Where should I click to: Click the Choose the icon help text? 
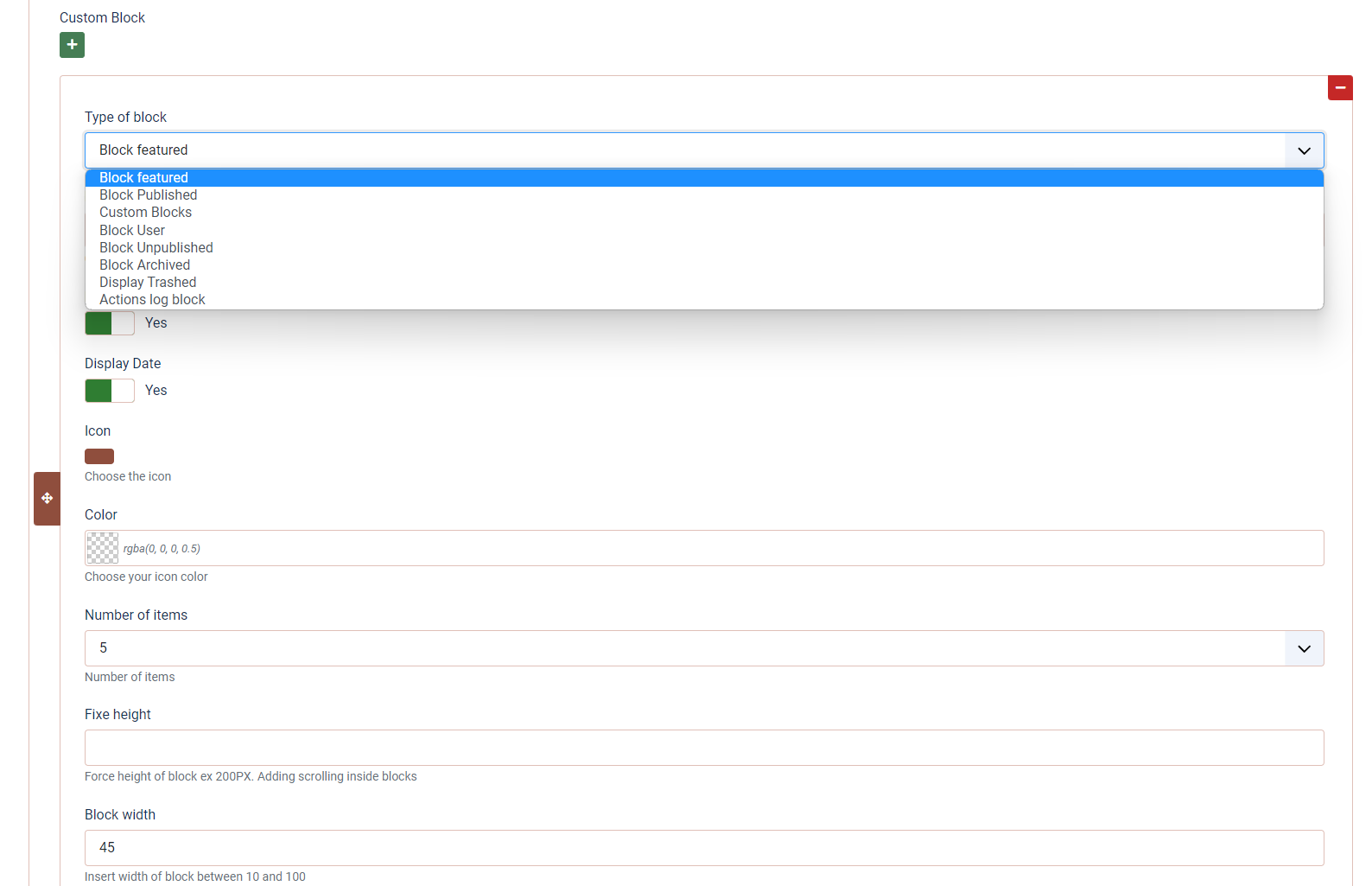tap(128, 477)
